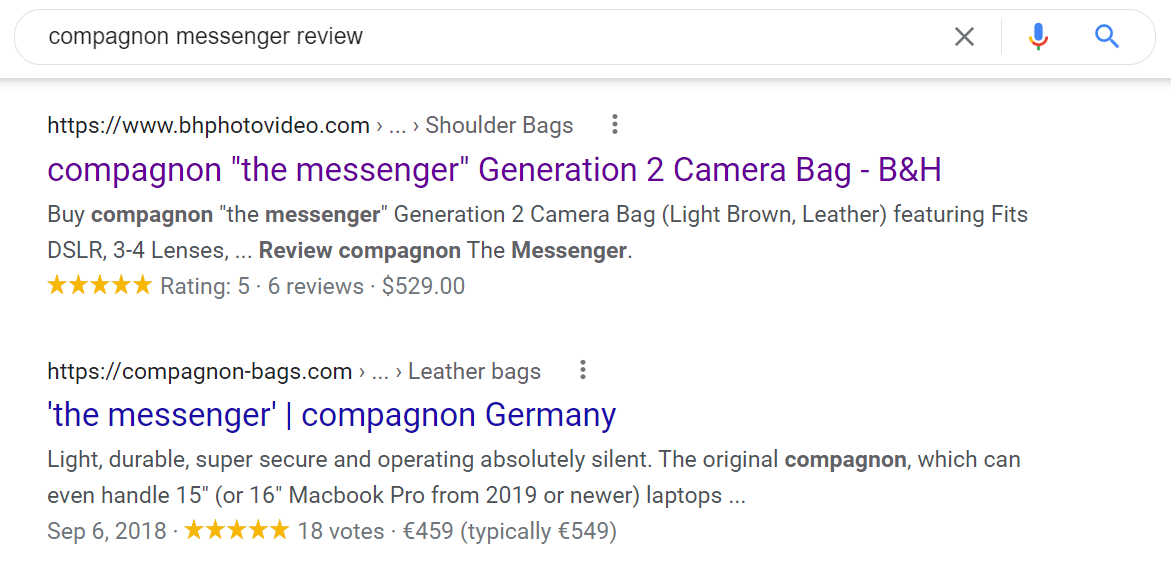Click the star rating on the compagnon Germany result
The height and width of the screenshot is (562, 1171).
tap(236, 531)
